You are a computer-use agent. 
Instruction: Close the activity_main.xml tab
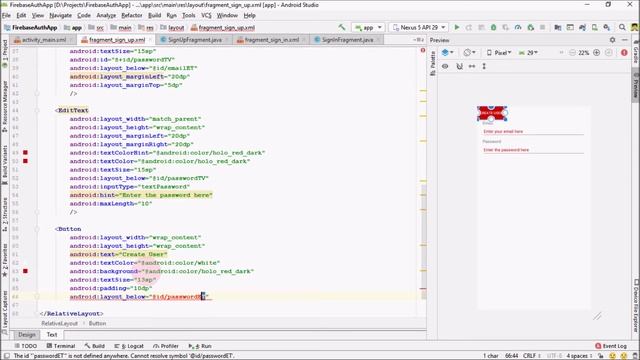click(x=71, y=40)
